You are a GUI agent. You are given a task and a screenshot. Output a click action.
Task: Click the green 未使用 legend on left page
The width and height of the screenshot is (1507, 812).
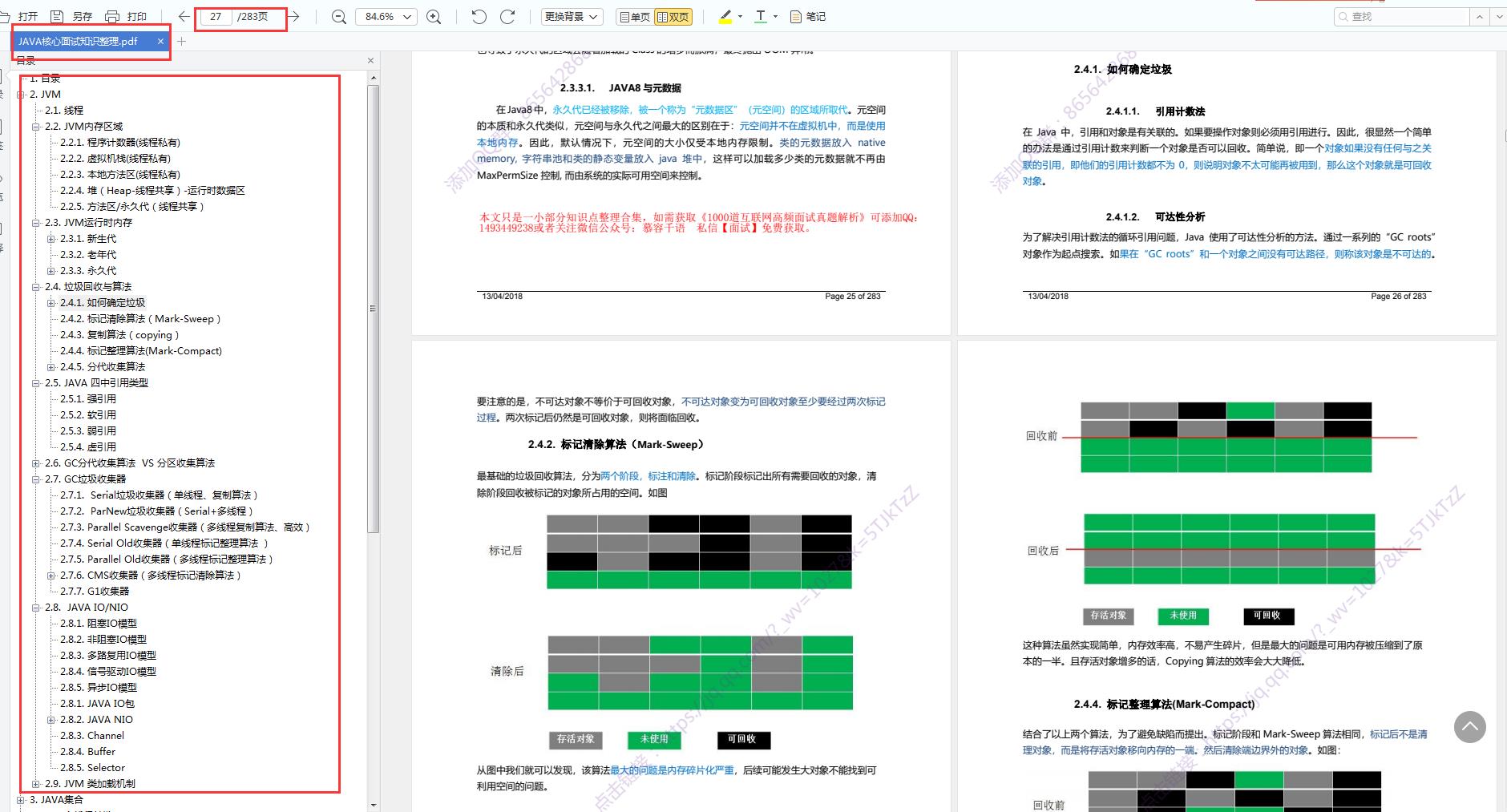[654, 739]
